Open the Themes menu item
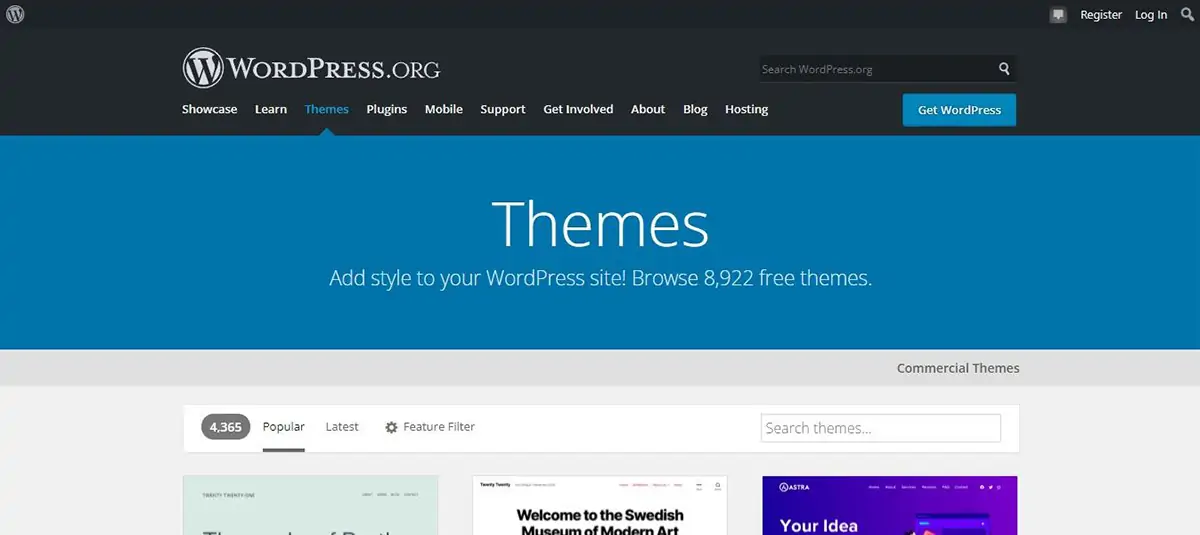The height and width of the screenshot is (535, 1200). tap(326, 109)
